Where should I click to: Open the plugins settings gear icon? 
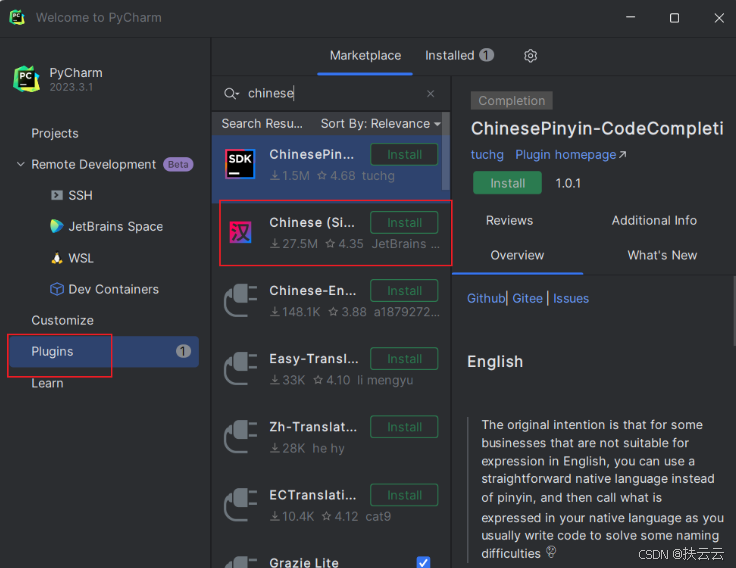coord(530,56)
